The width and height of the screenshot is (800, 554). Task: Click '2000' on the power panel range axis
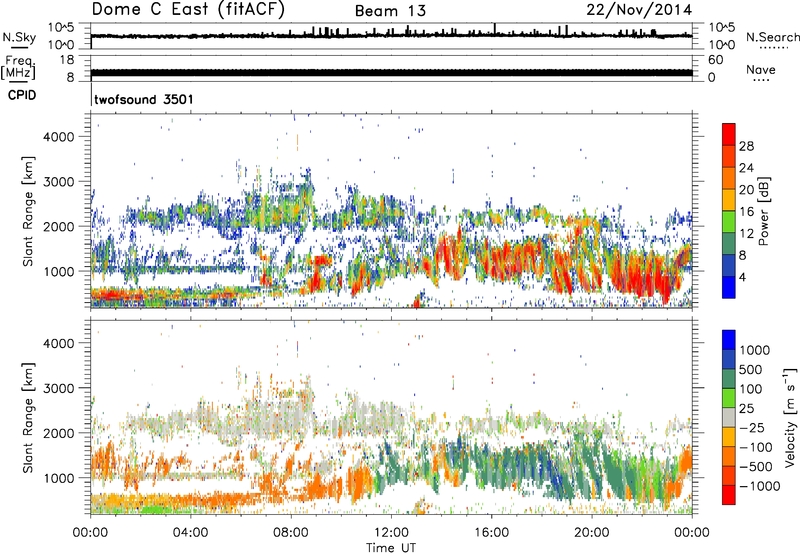(x=58, y=226)
